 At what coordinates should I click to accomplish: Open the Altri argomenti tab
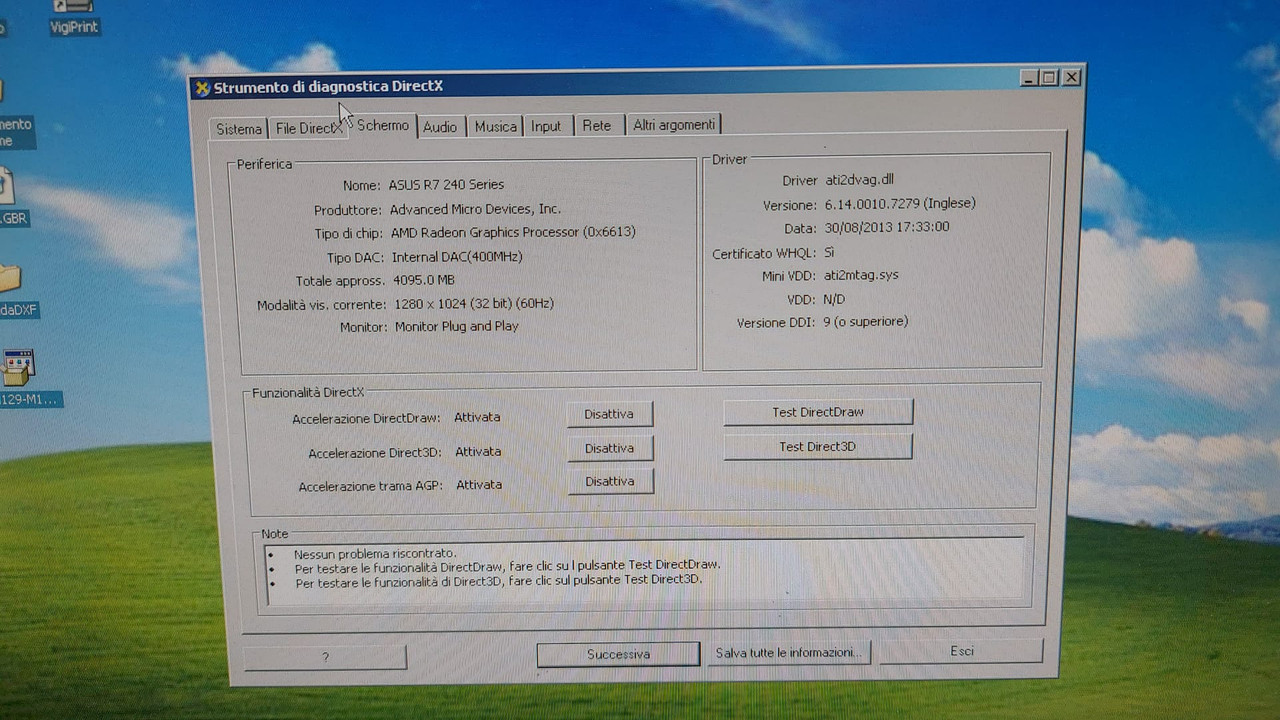pyautogui.click(x=674, y=125)
